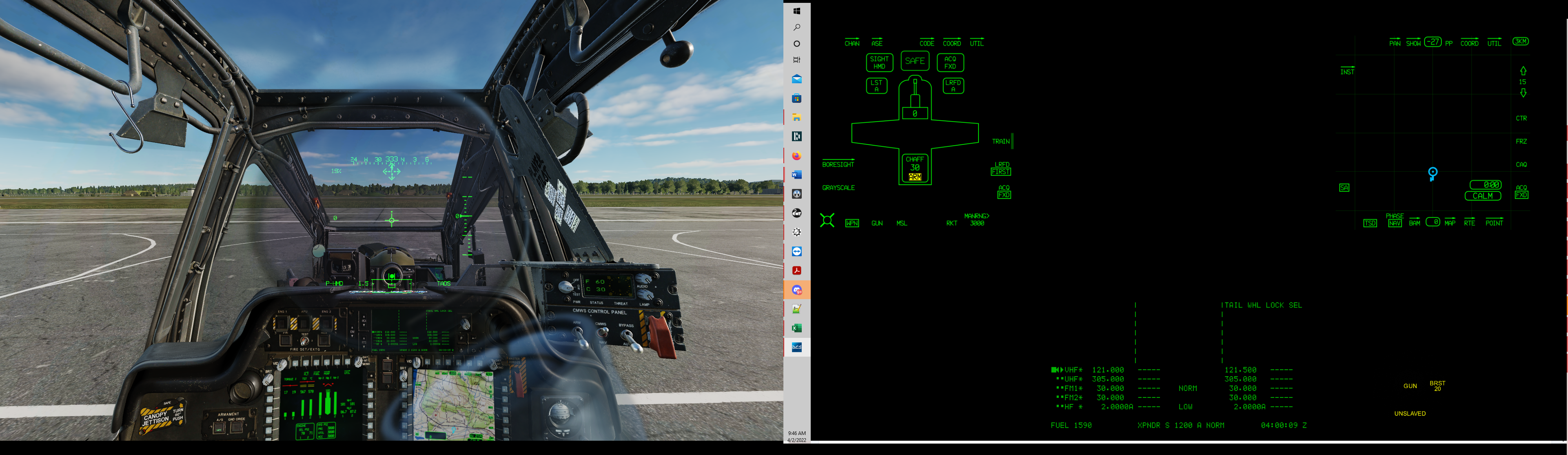1568x455 pixels.
Task: Open Windows search from the taskbar
Action: (796, 27)
